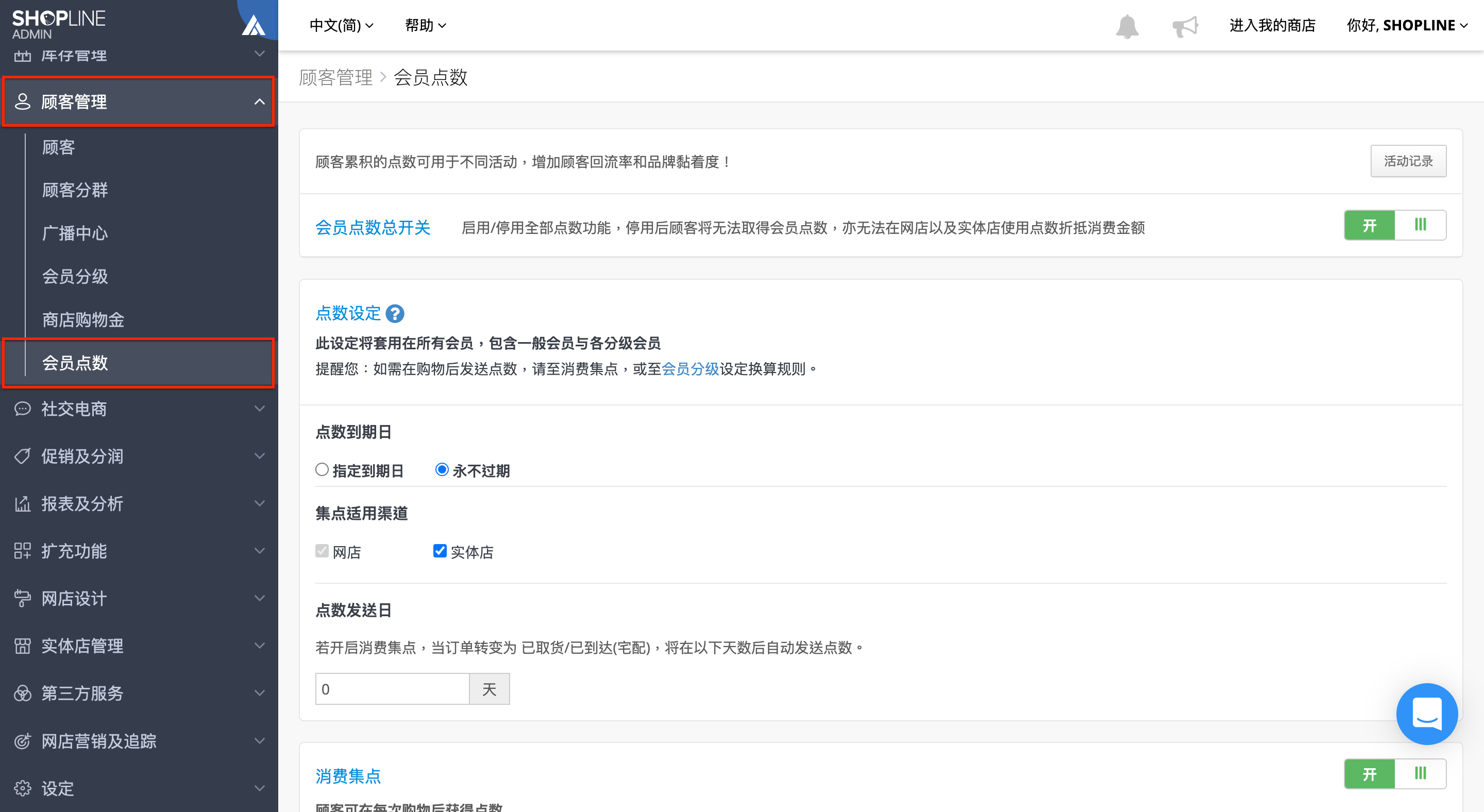Image resolution: width=1484 pixels, height=812 pixels.
Task: Open 会员分级 in the sidebar
Action: 75,277
